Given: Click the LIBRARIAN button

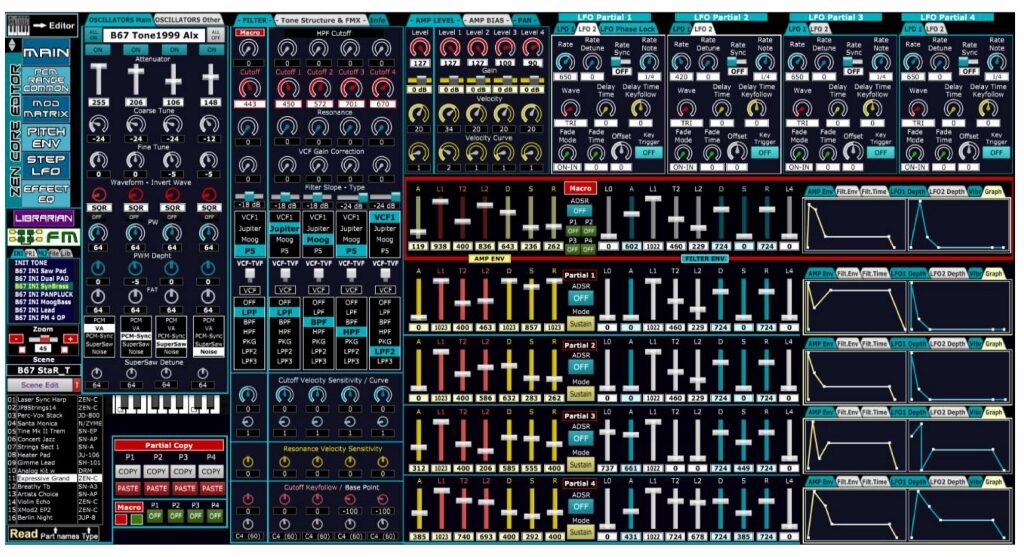Looking at the screenshot, I should coord(43,218).
